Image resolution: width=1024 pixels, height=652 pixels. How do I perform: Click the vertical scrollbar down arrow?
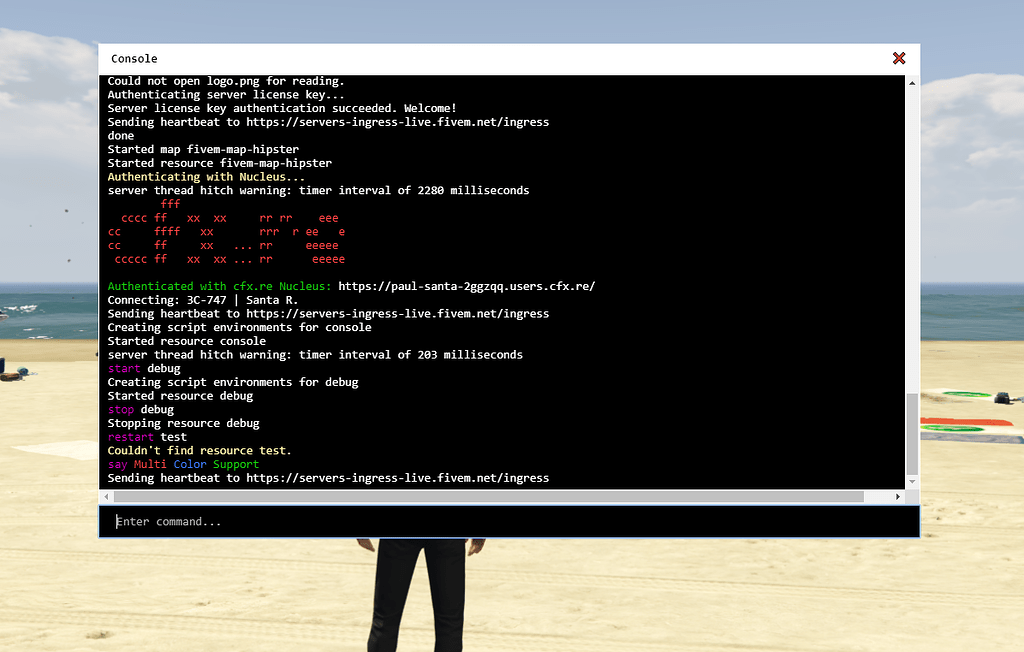(x=912, y=481)
